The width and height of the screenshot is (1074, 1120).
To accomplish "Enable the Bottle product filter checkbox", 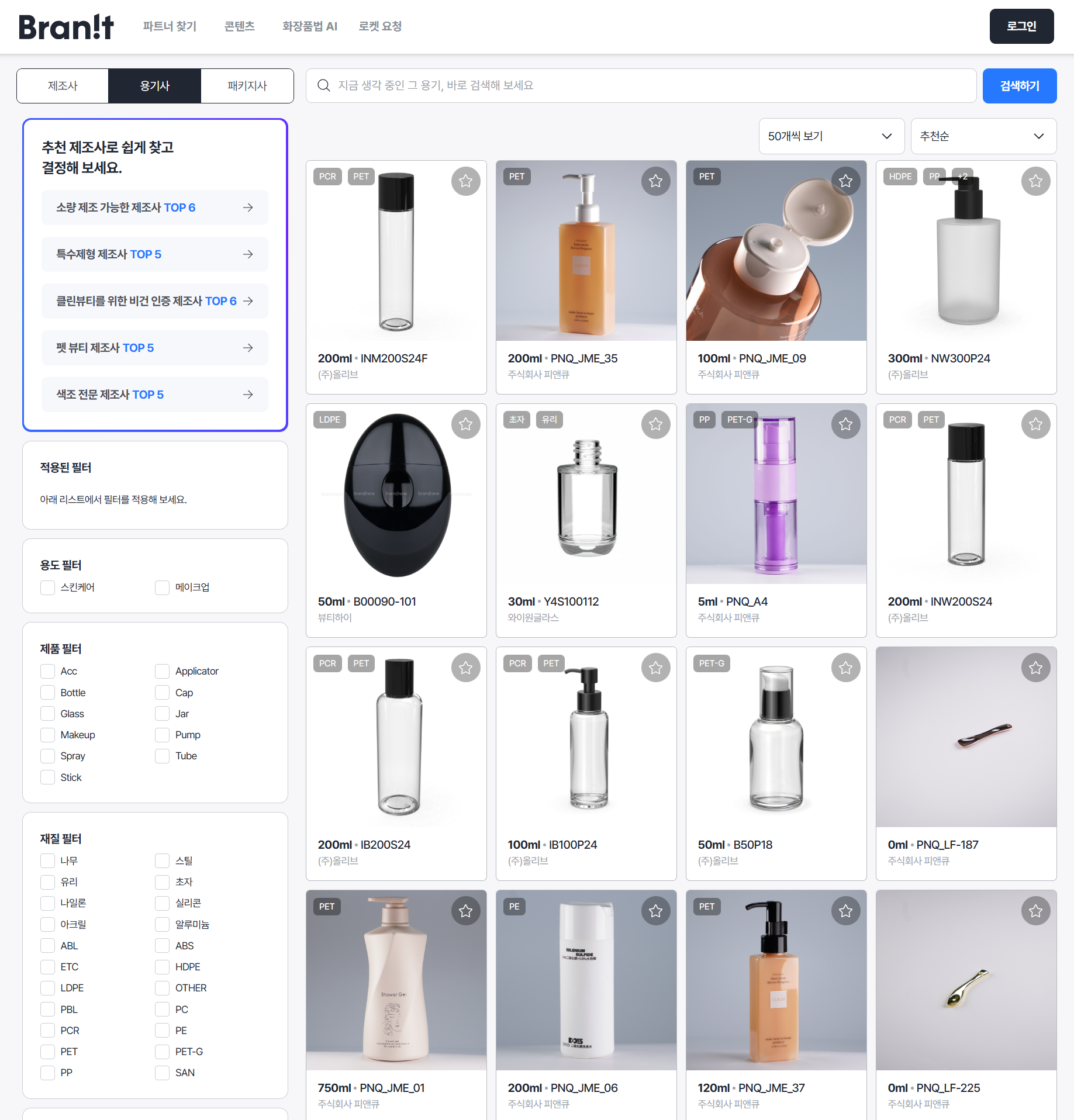I will [48, 693].
